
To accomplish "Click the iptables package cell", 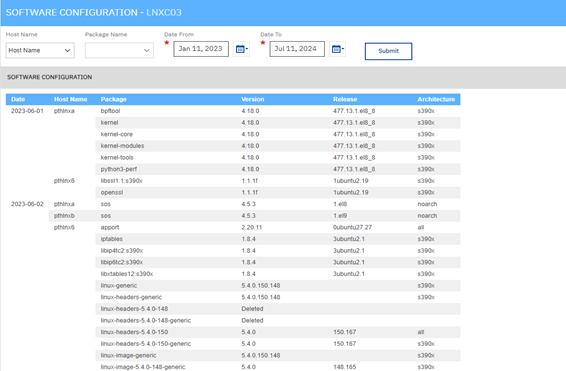I will pyautogui.click(x=112, y=239).
